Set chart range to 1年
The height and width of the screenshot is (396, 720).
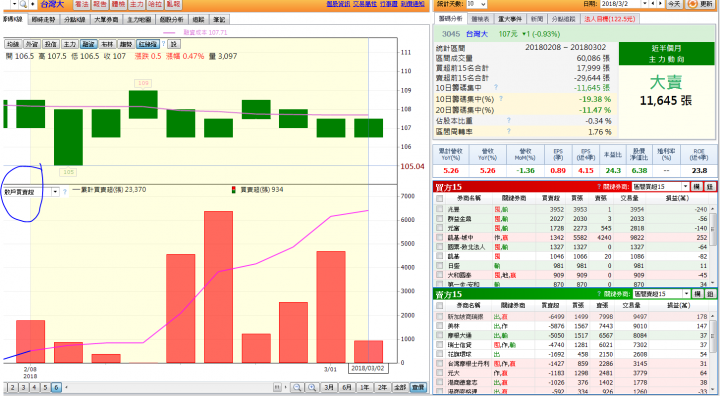pos(365,387)
